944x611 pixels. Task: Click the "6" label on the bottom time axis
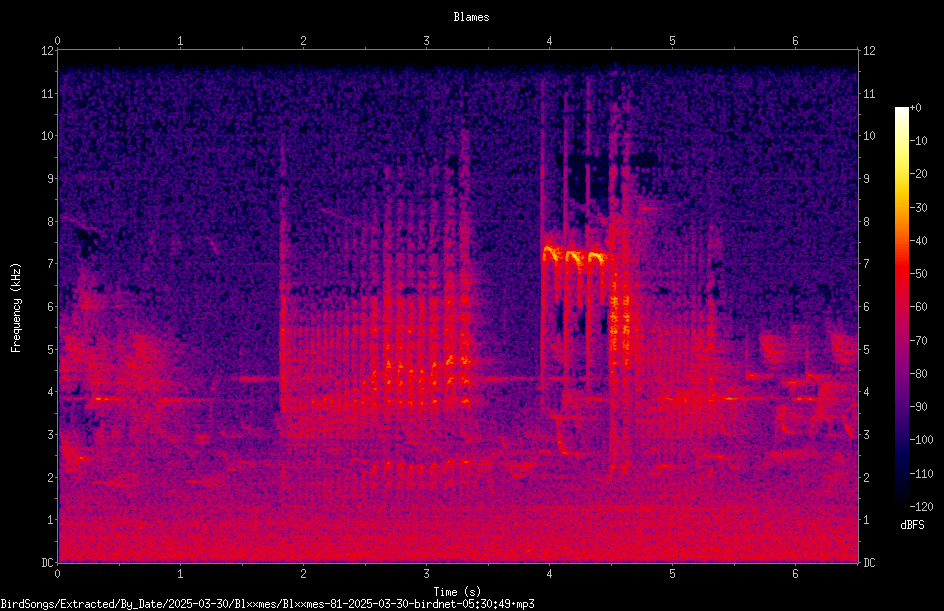pos(795,574)
